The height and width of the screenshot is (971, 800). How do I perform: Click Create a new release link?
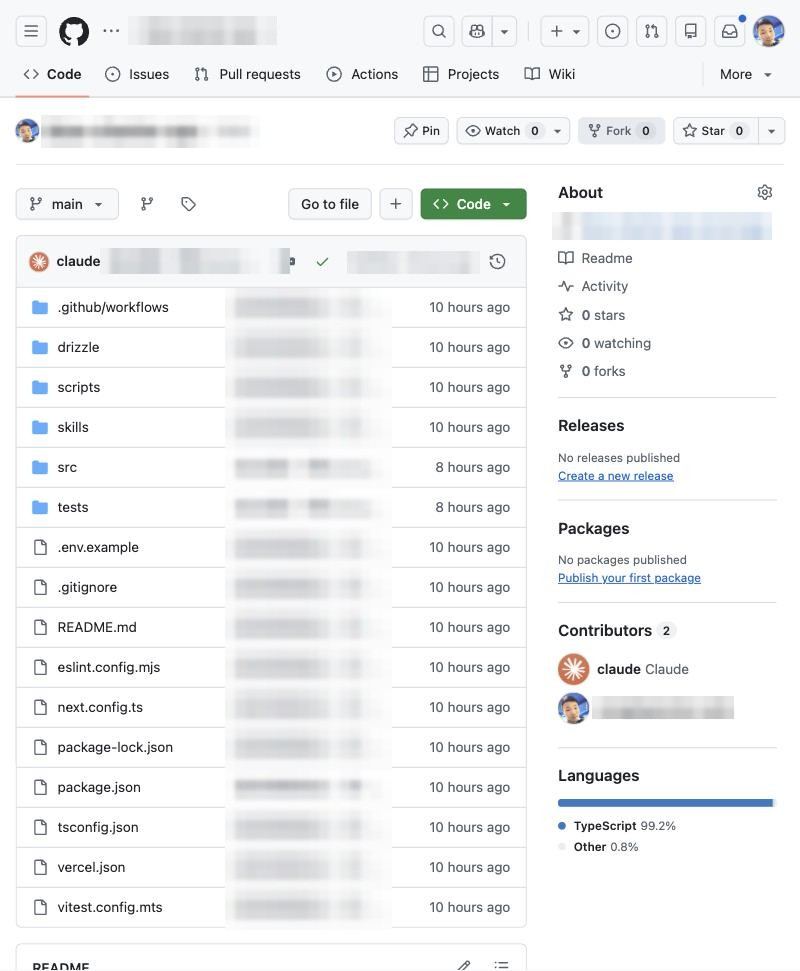coord(615,476)
